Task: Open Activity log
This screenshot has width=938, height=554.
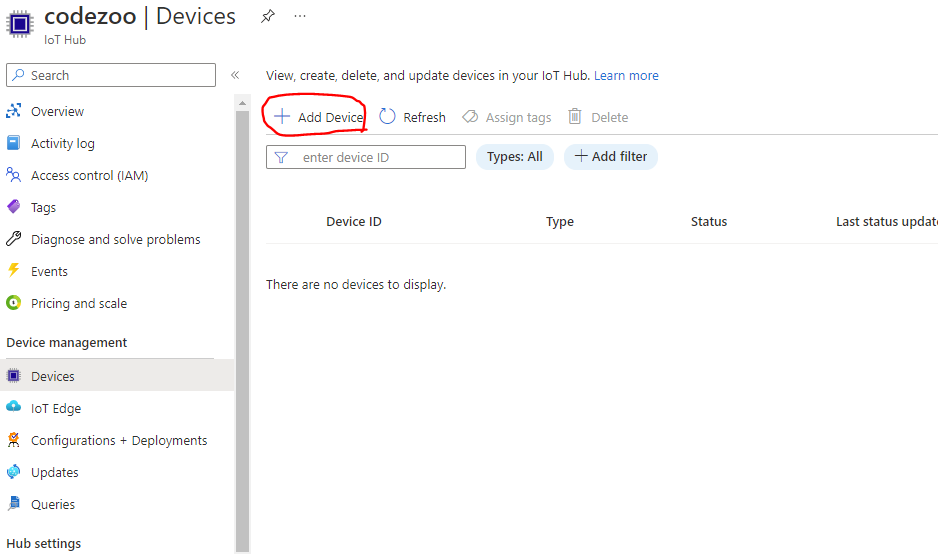Action: point(63,144)
